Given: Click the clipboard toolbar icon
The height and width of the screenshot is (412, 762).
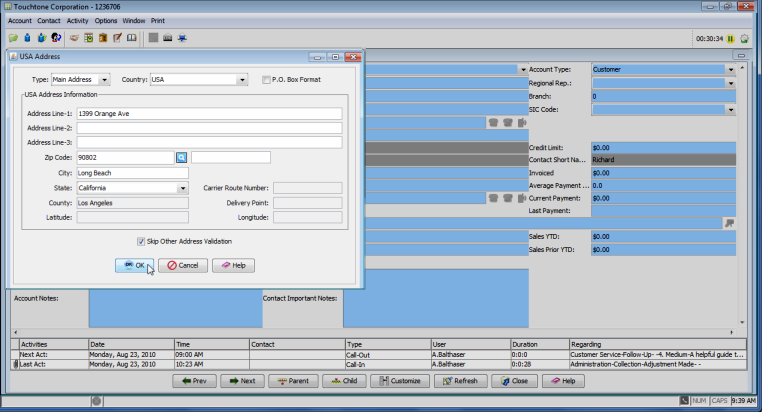Looking at the screenshot, I should coord(103,38).
